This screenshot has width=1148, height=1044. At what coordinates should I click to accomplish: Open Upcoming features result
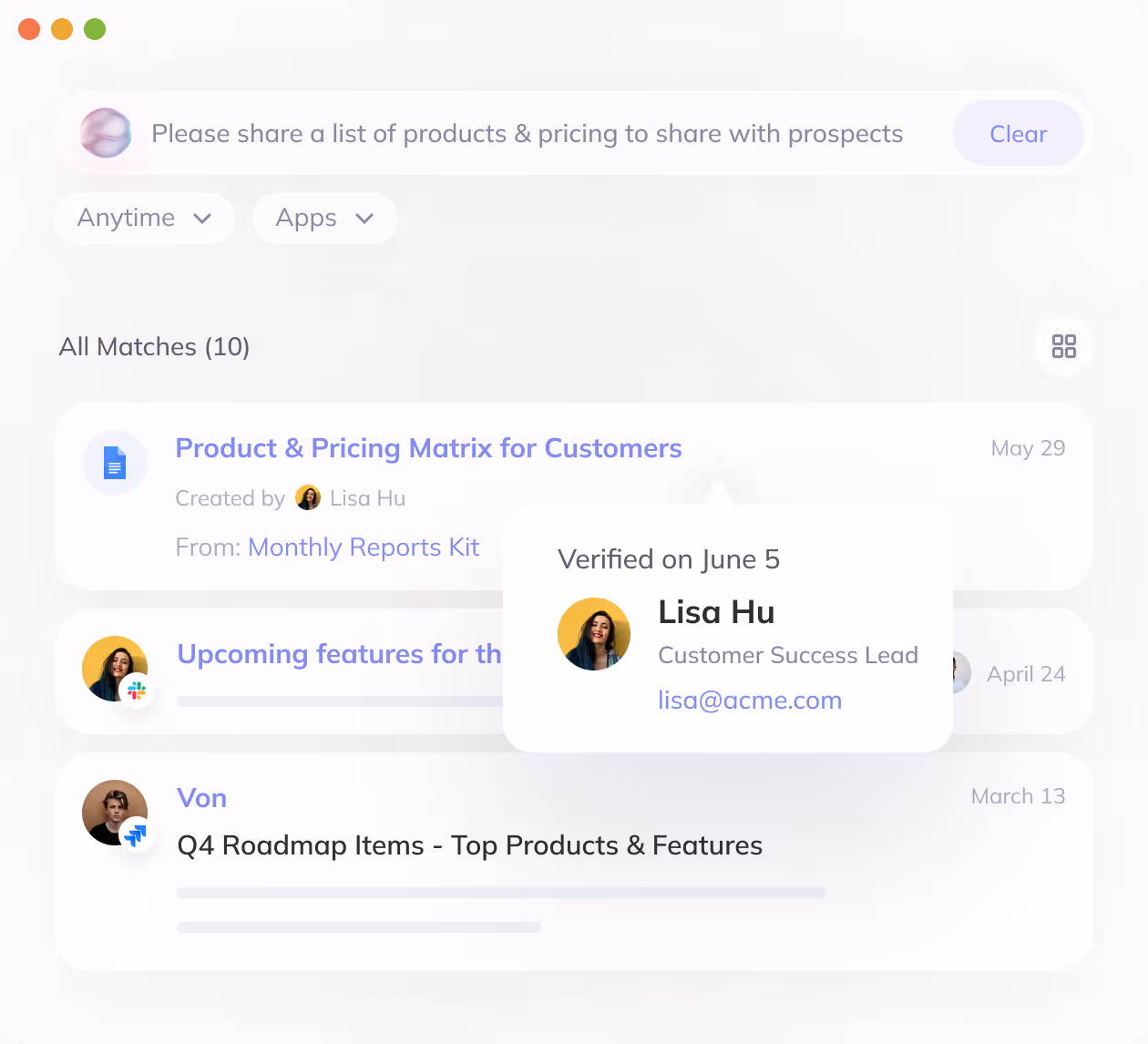pyautogui.click(x=339, y=654)
